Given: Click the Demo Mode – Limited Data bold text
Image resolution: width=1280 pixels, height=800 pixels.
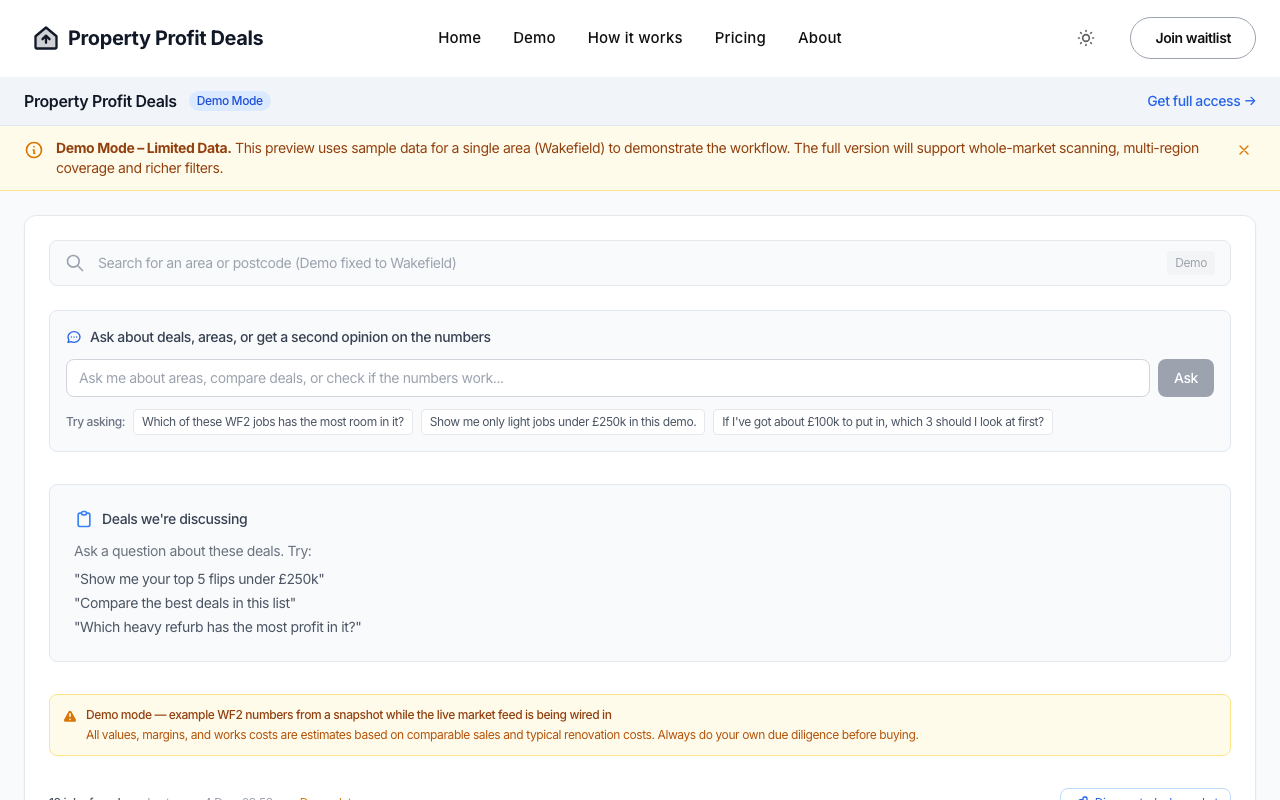Looking at the screenshot, I should 143,148.
